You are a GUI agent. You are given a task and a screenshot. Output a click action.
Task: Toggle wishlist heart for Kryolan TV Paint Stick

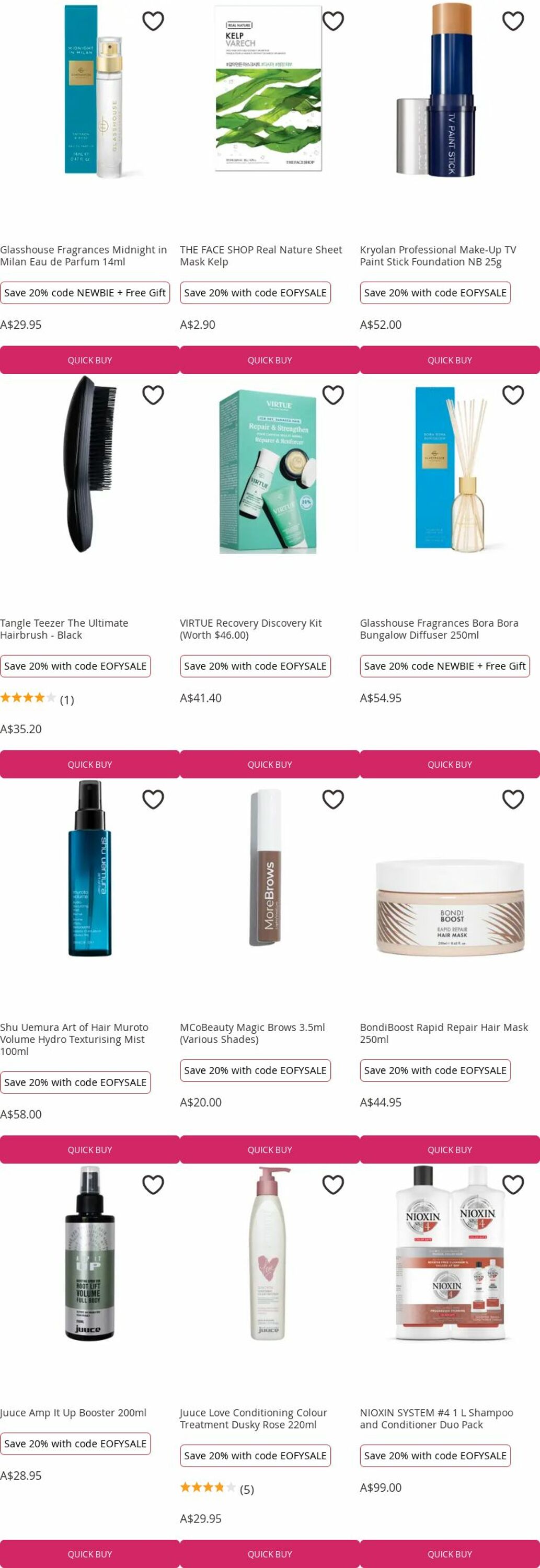513,21
